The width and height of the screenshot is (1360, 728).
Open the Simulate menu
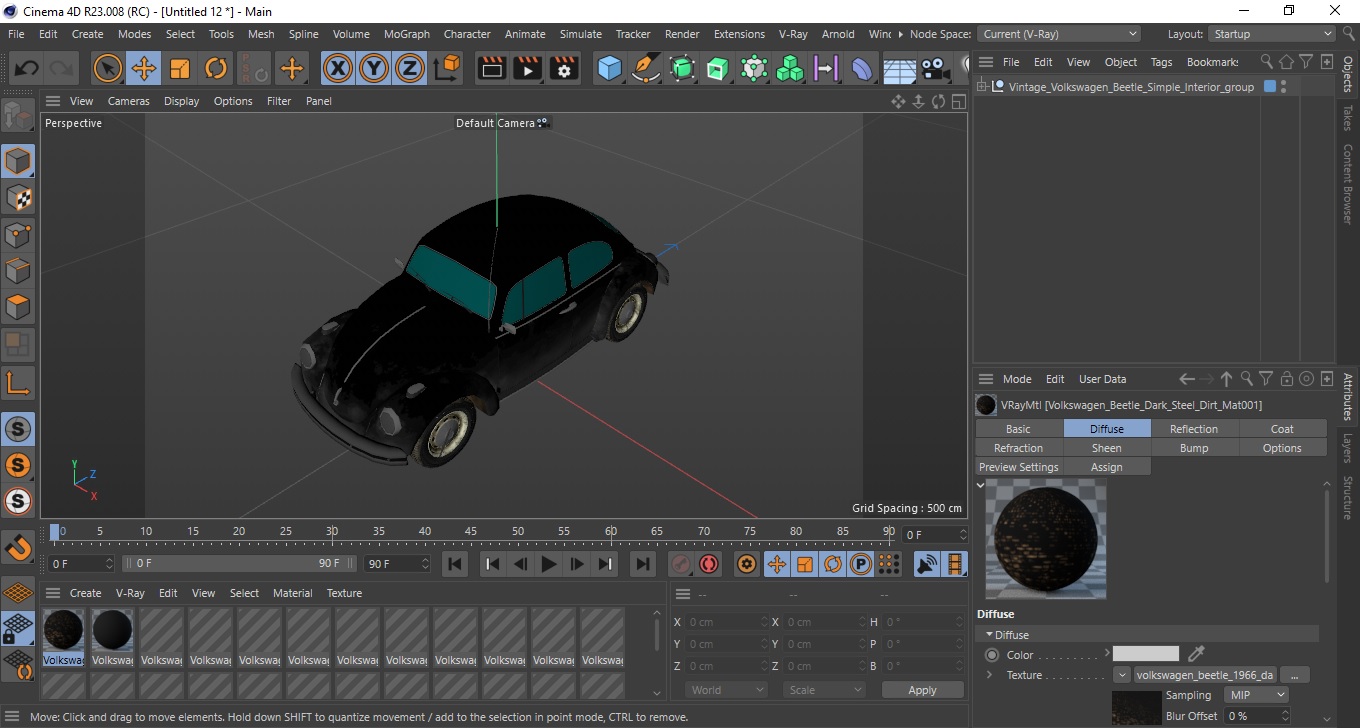tap(581, 34)
